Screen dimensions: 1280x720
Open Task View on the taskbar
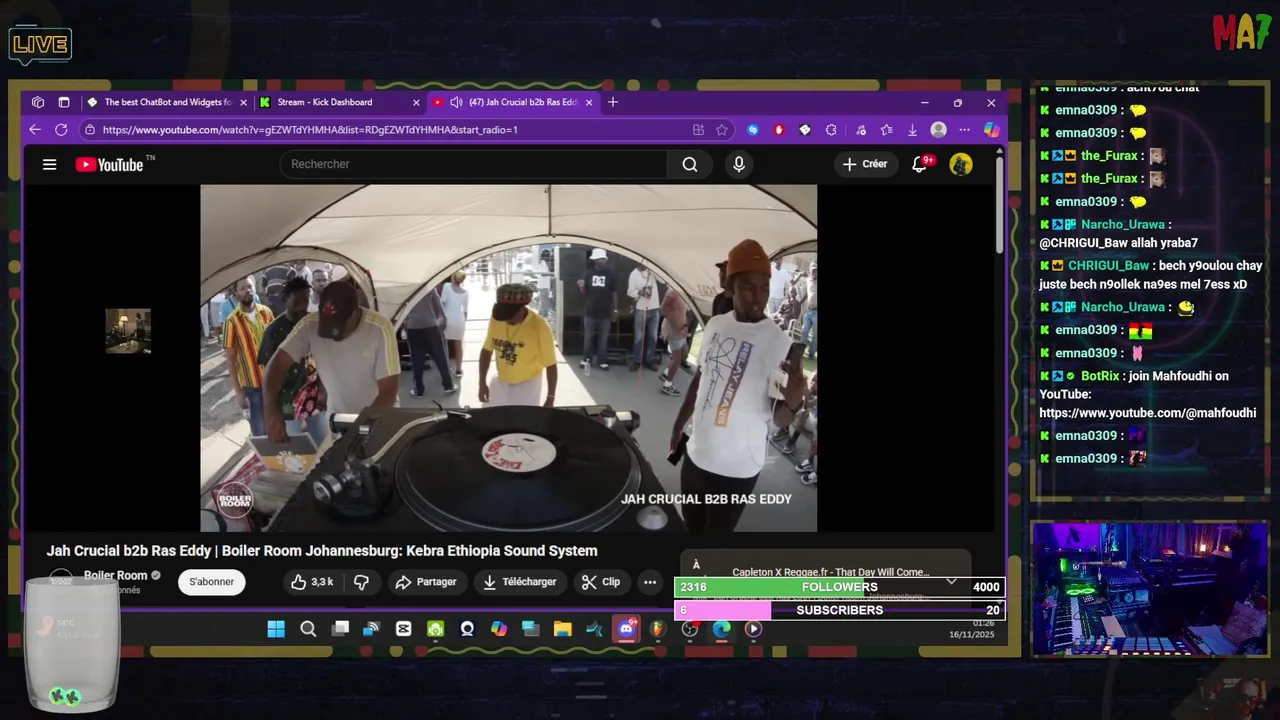341,629
